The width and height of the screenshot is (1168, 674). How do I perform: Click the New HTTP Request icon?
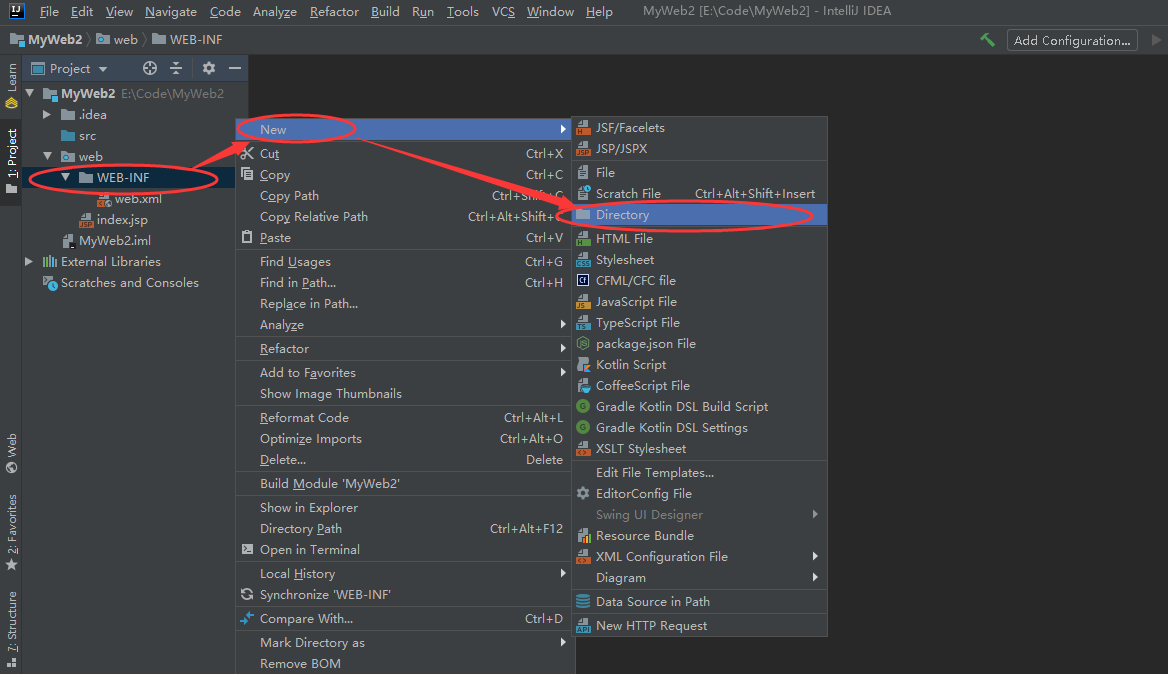(583, 626)
